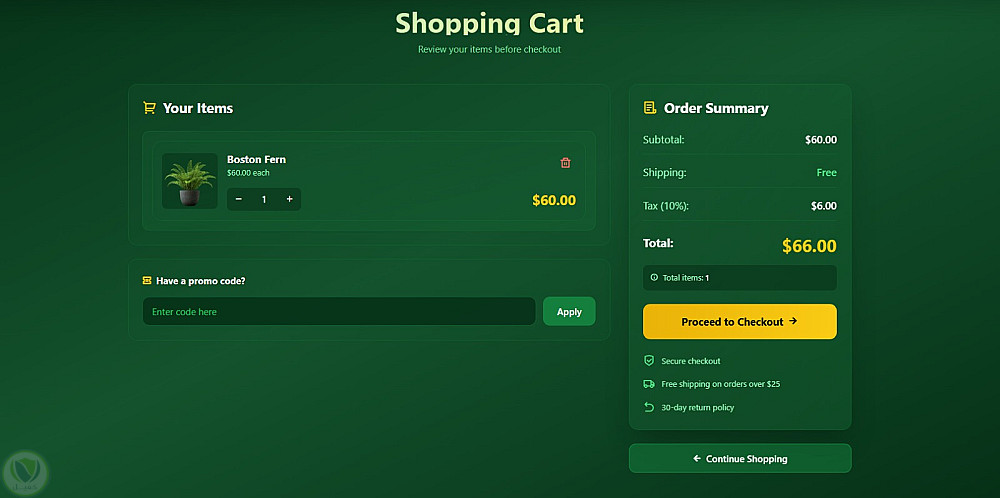Proceed to Checkout
Image resolution: width=1000 pixels, height=498 pixels.
(x=739, y=322)
